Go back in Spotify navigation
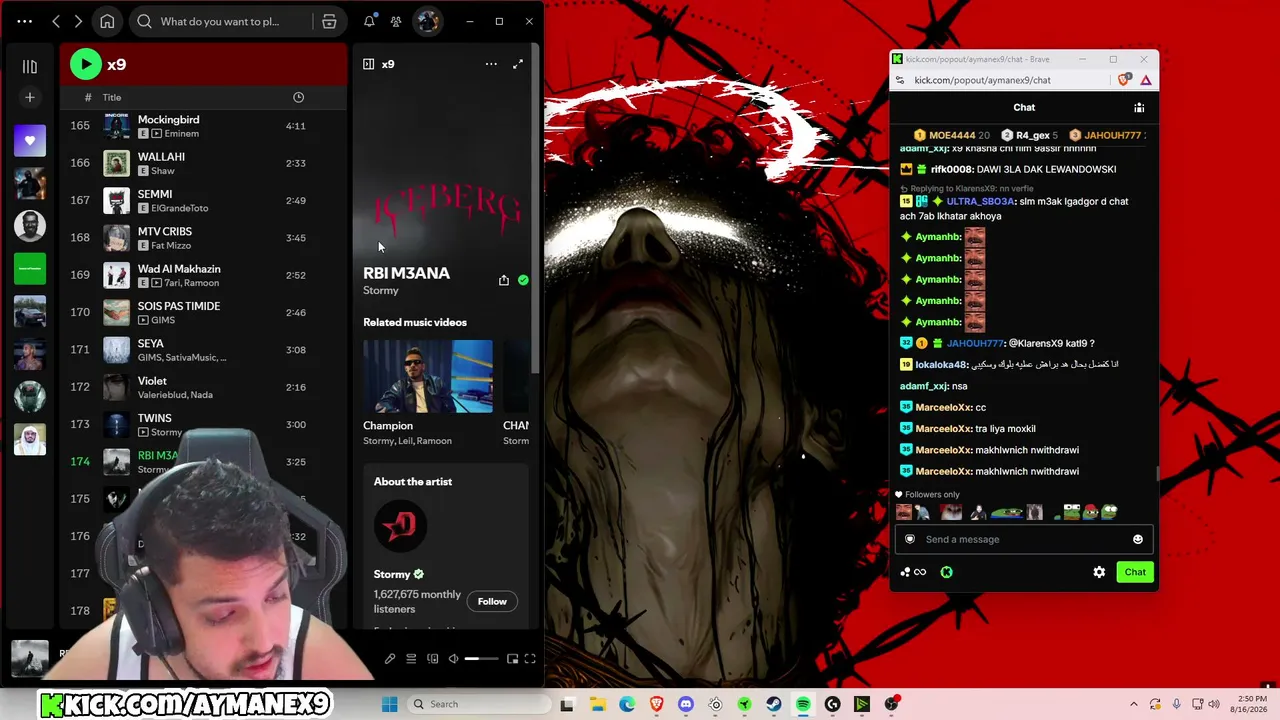Viewport: 1280px width, 720px height. click(56, 21)
